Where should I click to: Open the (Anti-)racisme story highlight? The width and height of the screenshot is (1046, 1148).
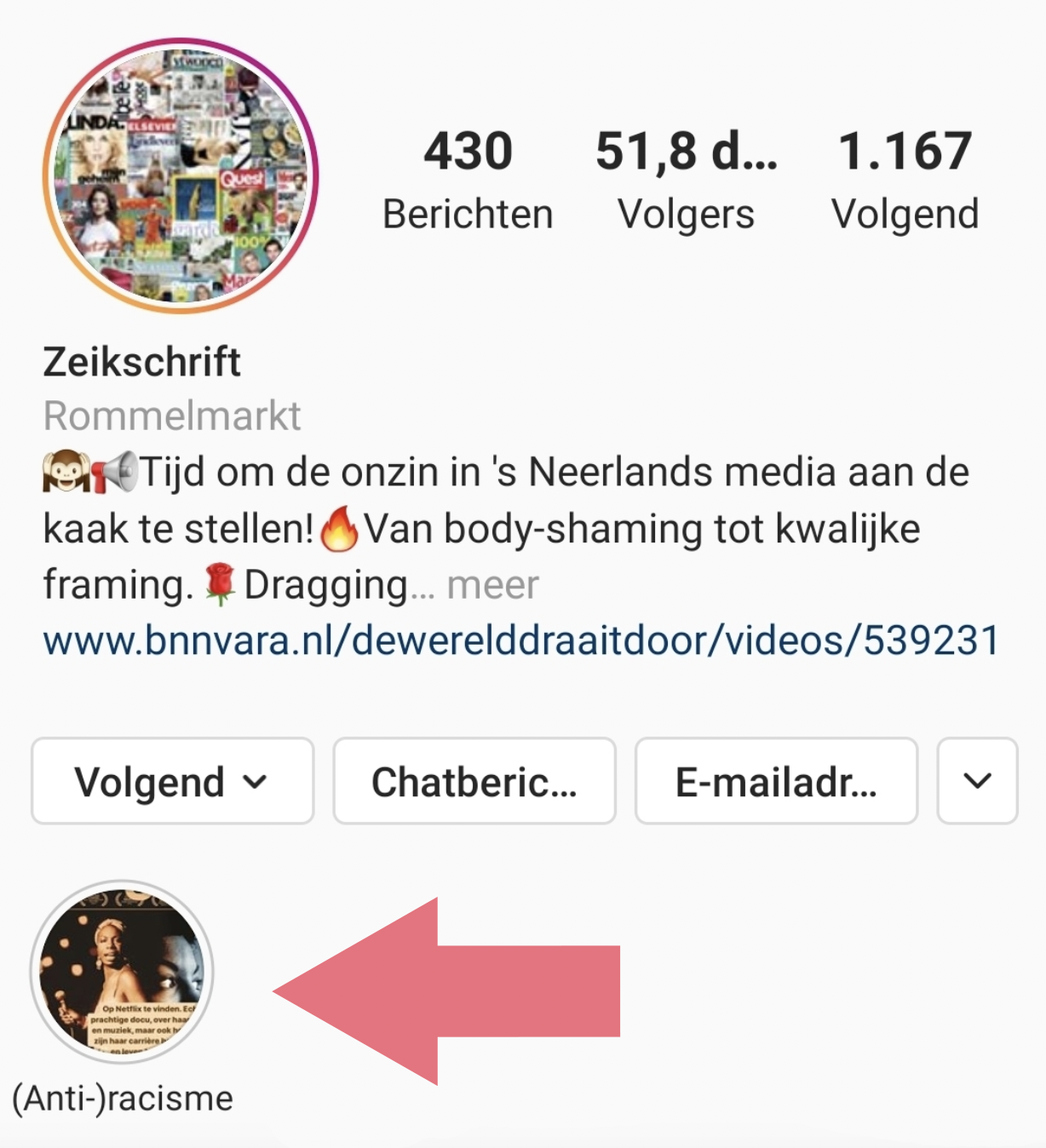(122, 971)
